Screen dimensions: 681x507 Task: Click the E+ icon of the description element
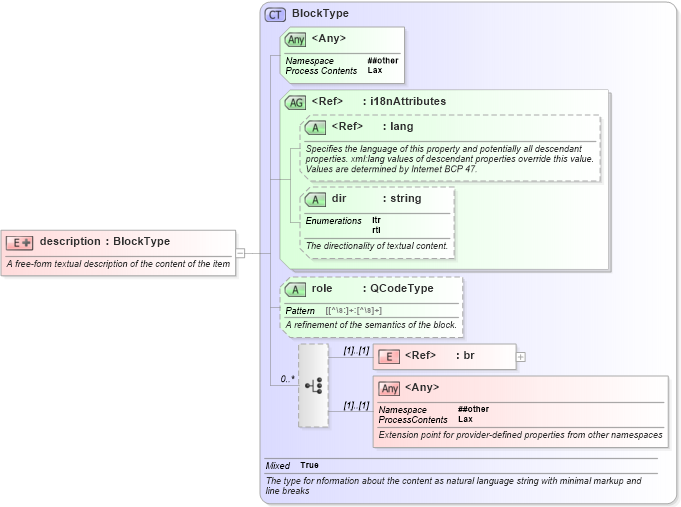point(20,243)
